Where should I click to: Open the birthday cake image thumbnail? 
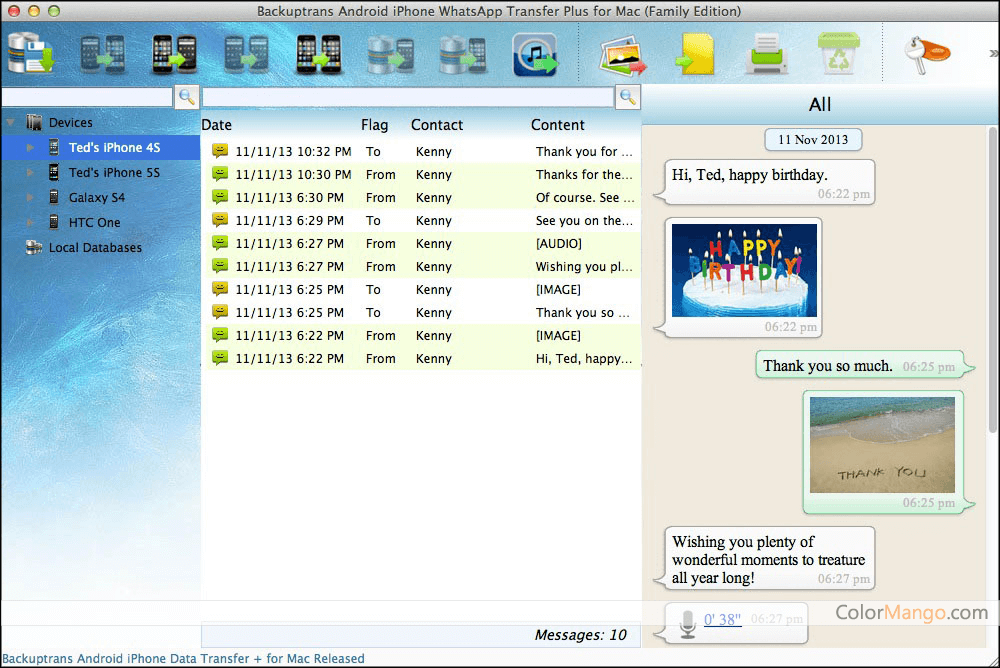[x=744, y=270]
